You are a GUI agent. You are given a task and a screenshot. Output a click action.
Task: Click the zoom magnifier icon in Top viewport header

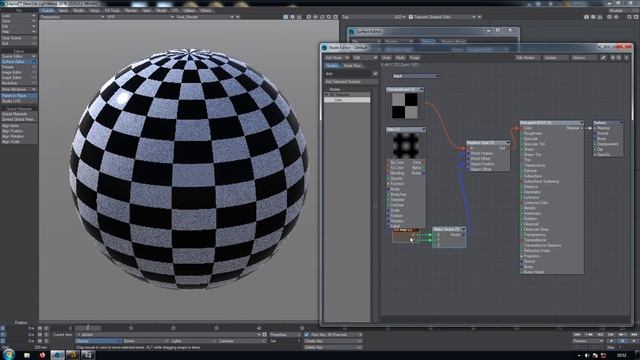click(629, 17)
